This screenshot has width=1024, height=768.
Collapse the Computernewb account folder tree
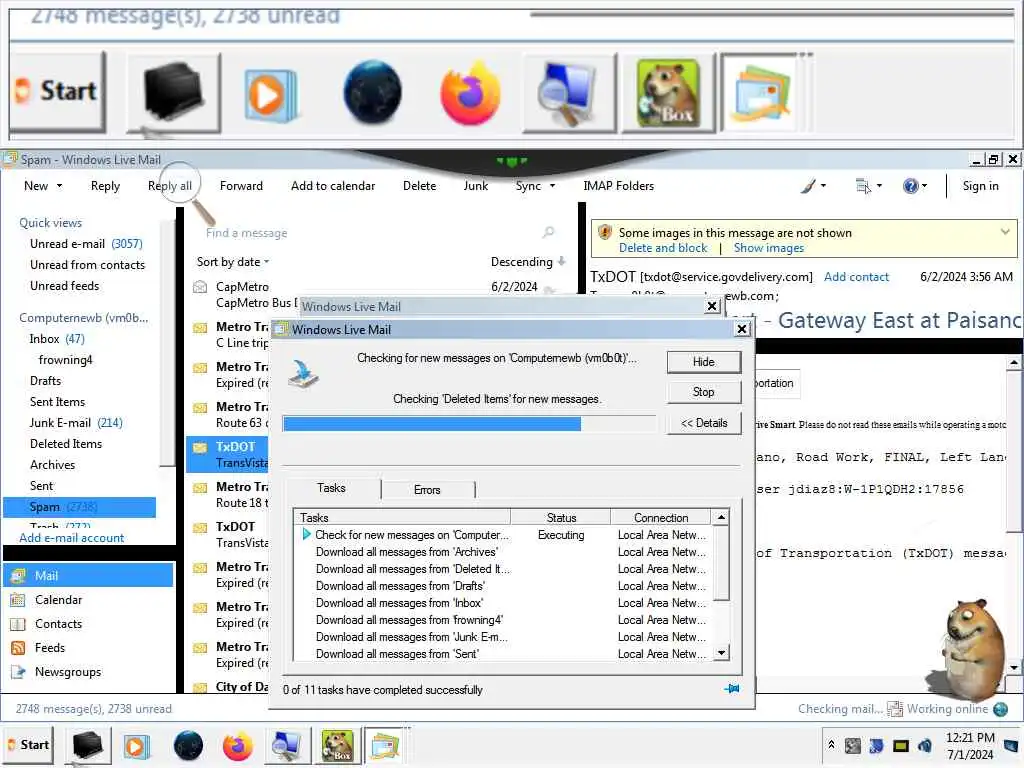pyautogui.click(x=84, y=318)
